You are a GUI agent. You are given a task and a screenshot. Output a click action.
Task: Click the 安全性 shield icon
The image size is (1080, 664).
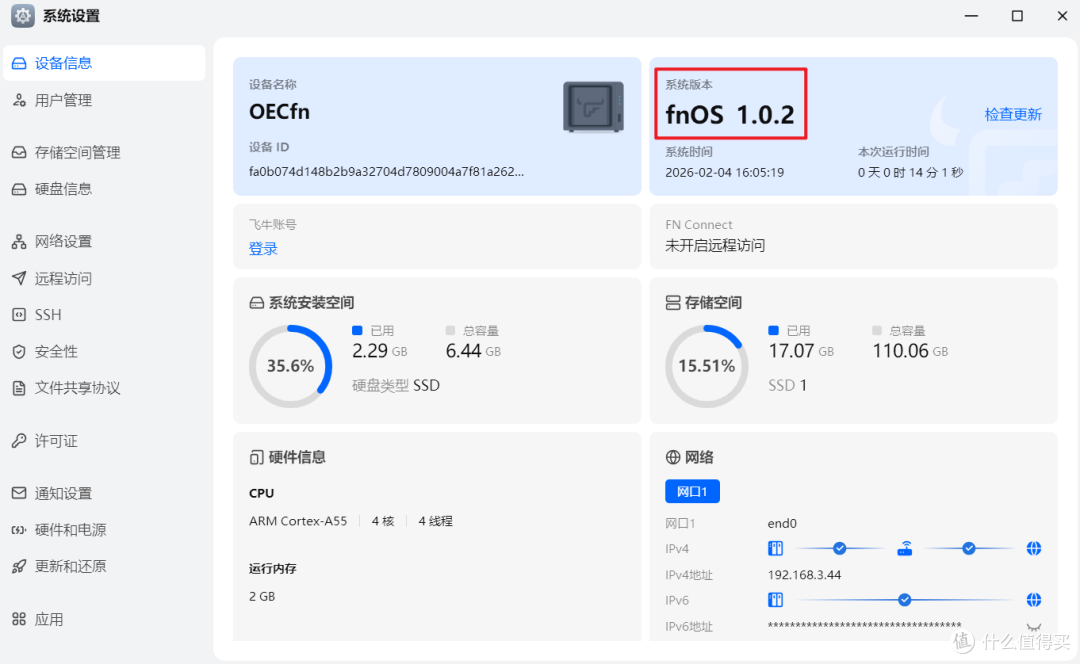click(19, 351)
